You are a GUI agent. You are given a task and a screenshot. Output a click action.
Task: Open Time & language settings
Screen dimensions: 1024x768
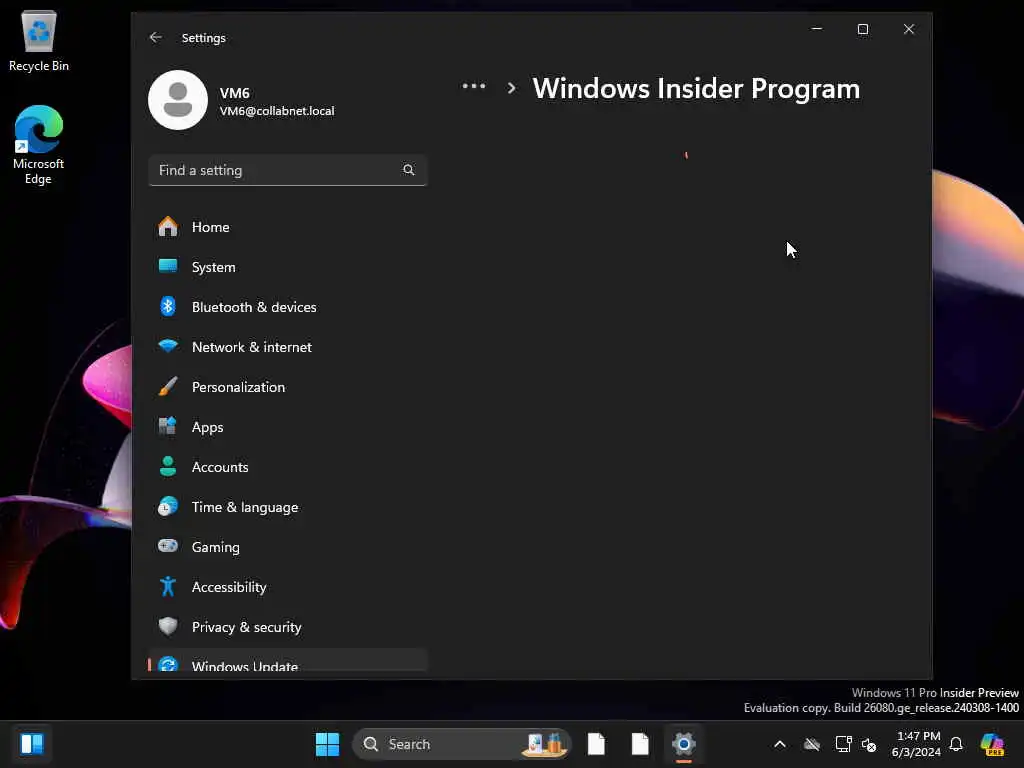287,507
